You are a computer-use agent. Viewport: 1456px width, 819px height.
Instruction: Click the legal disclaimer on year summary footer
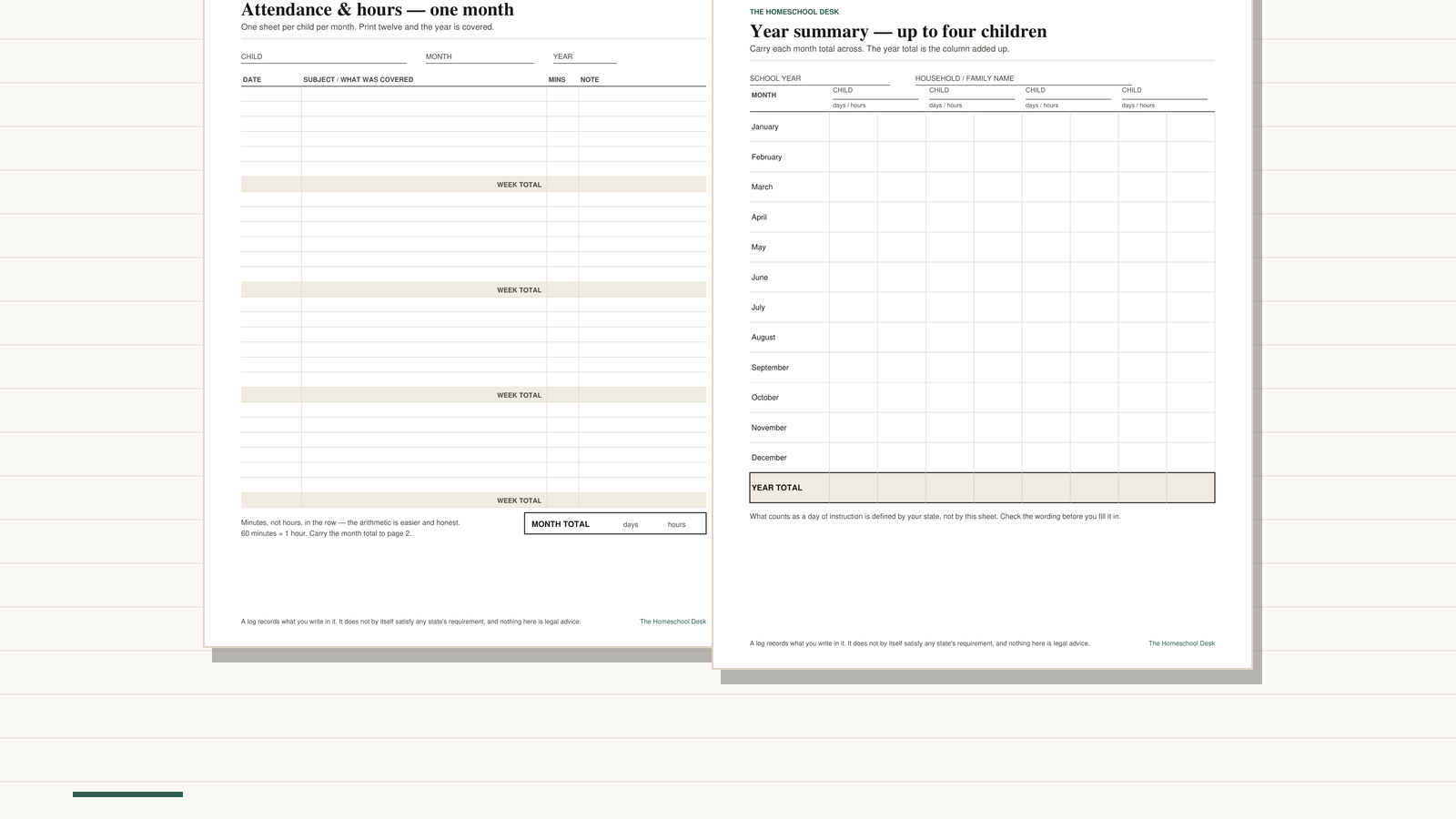919,644
